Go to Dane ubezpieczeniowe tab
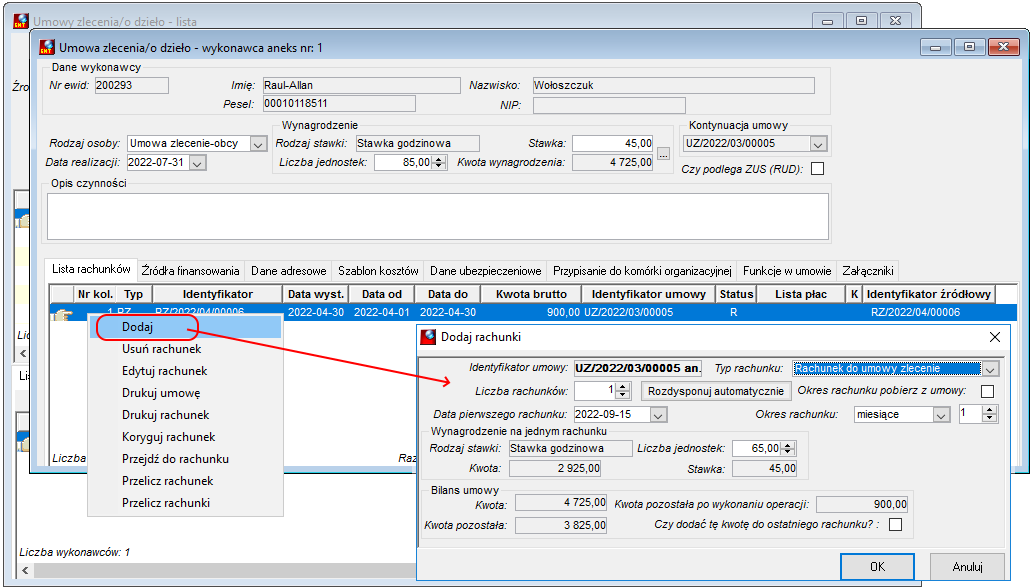This screenshot has height=587, width=1030. tap(485, 271)
